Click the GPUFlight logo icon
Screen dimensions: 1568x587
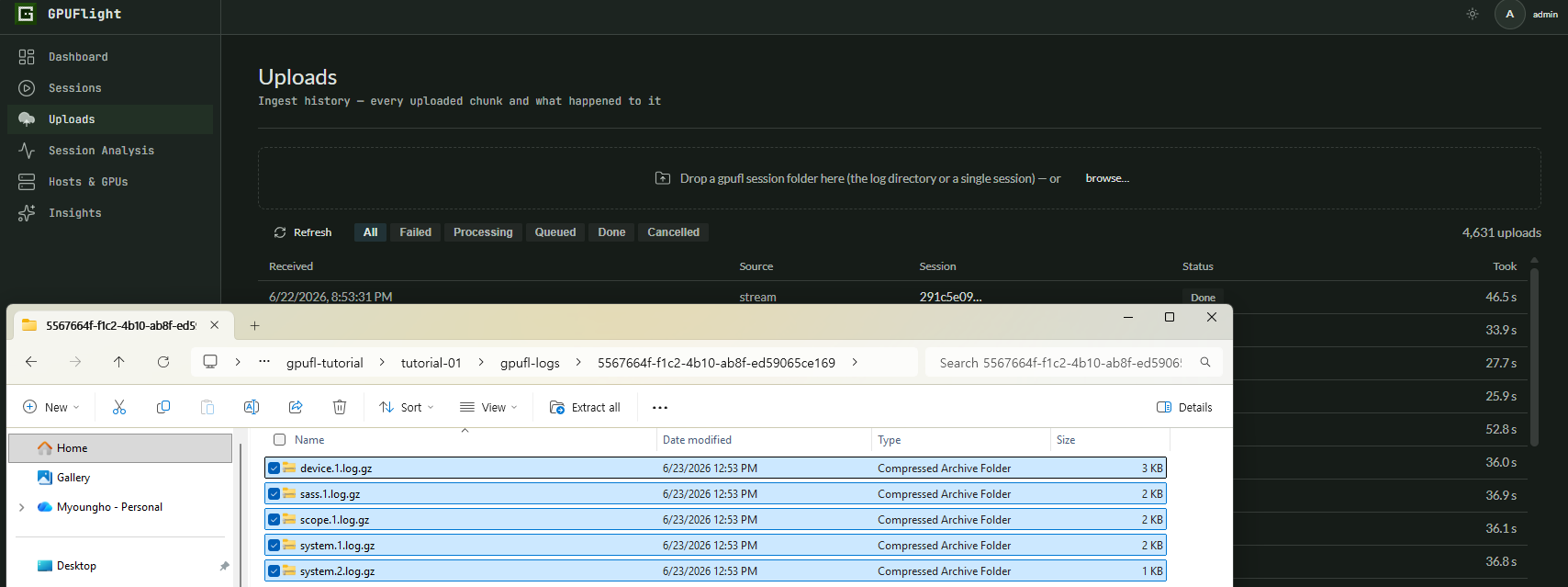[x=26, y=14]
